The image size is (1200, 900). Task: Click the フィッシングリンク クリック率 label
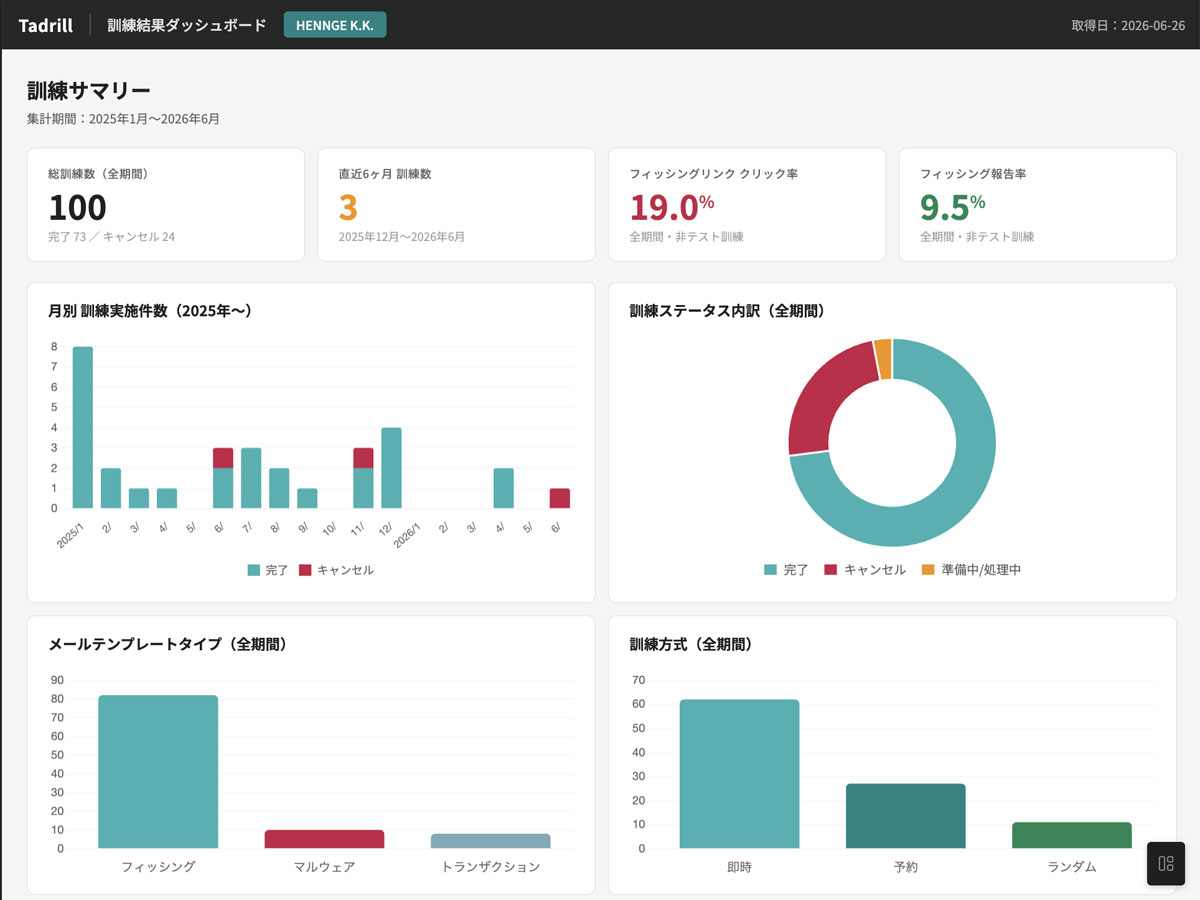tap(714, 174)
